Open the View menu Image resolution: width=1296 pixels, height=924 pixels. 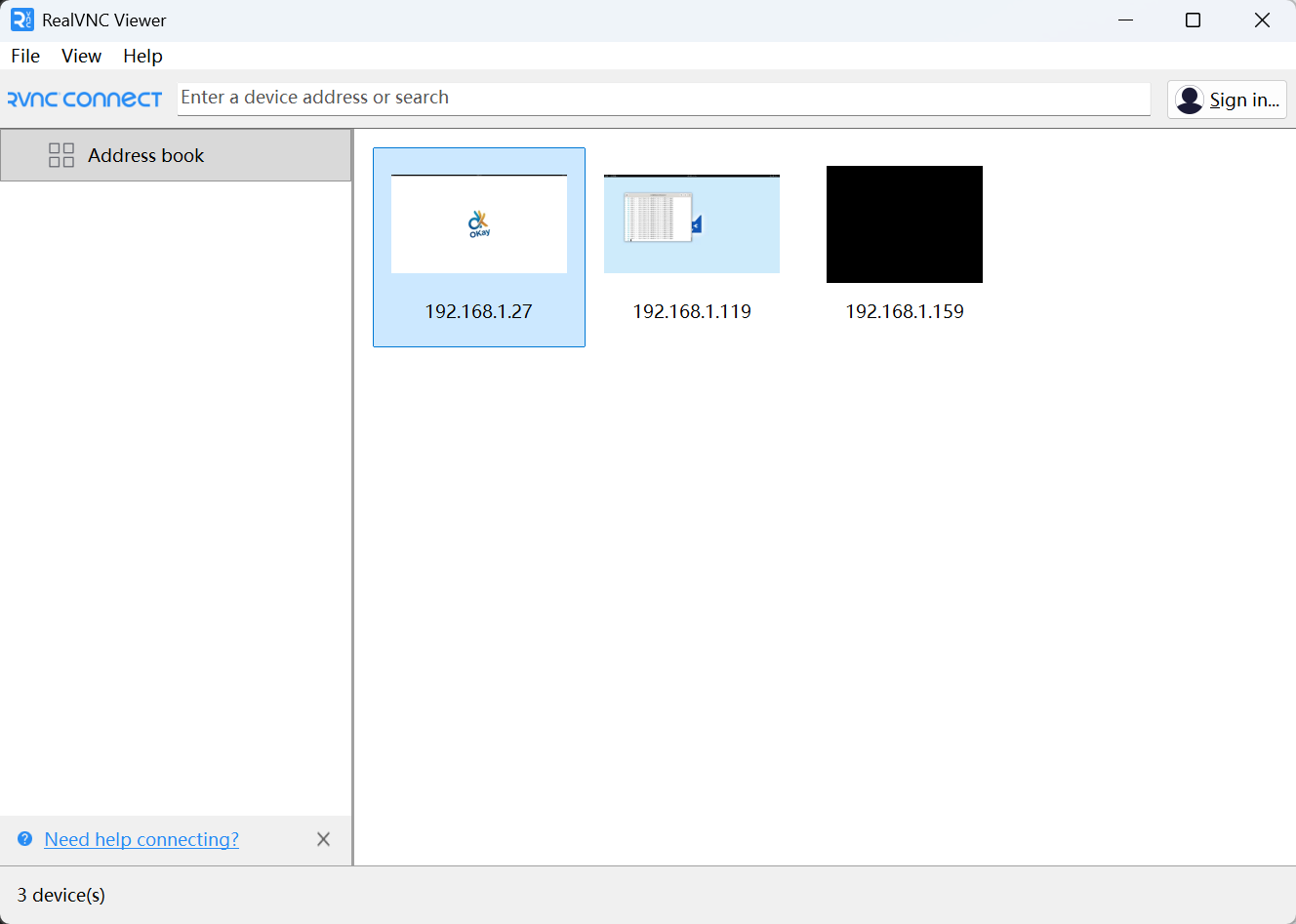81,56
